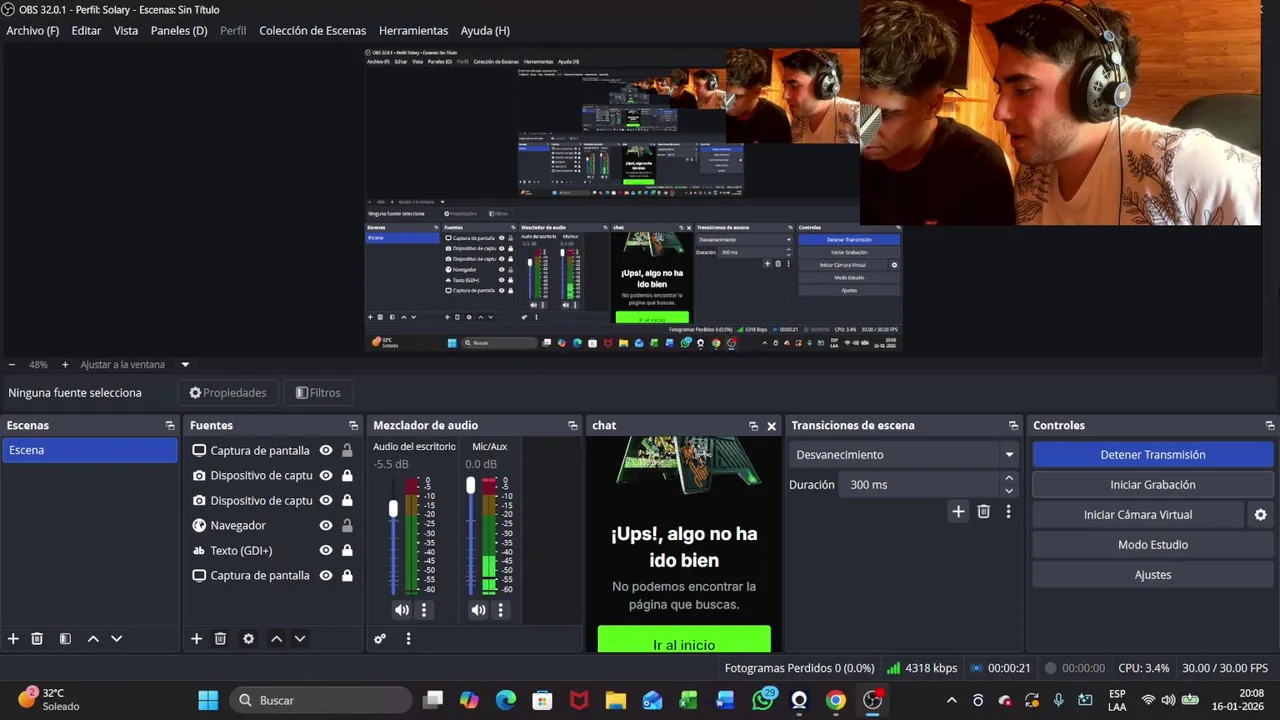Select Escena in the scenes list

click(89, 450)
